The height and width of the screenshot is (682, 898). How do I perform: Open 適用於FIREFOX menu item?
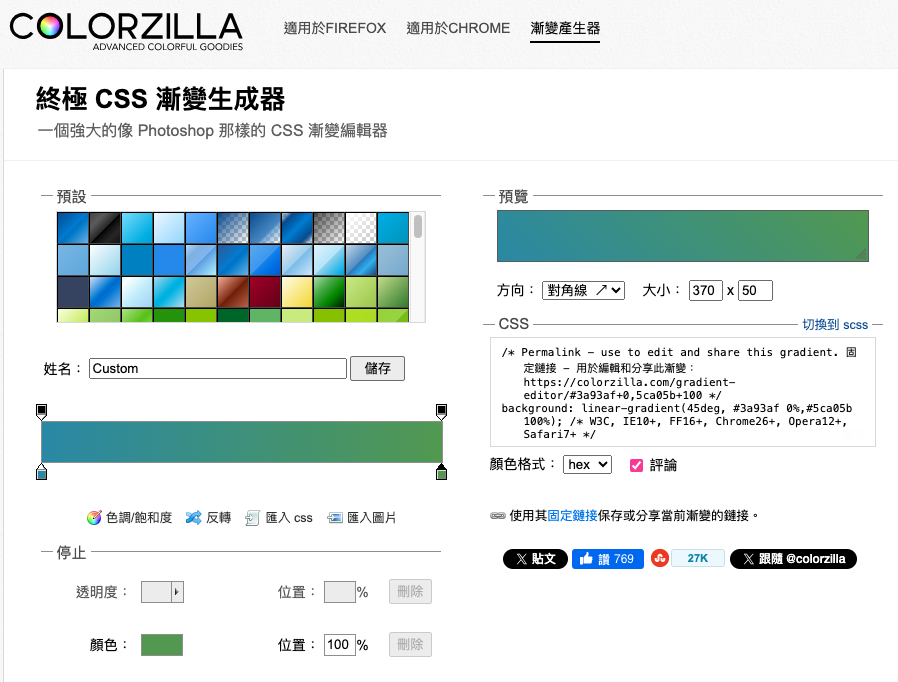pos(334,28)
